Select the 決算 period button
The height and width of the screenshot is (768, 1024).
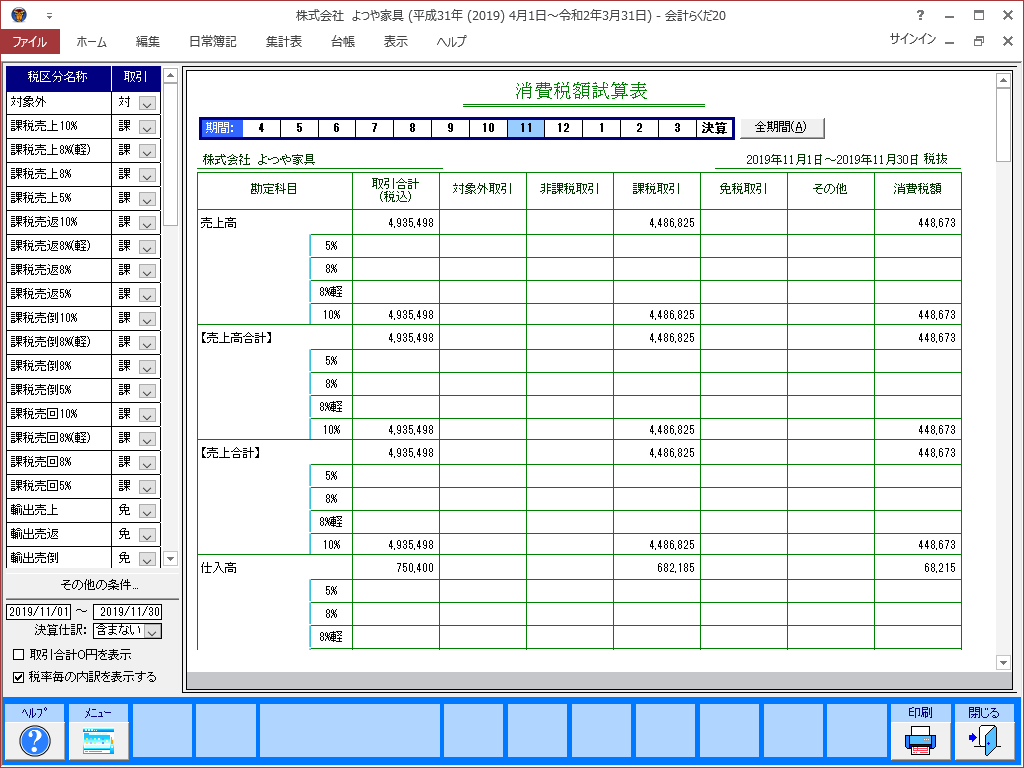[714, 128]
